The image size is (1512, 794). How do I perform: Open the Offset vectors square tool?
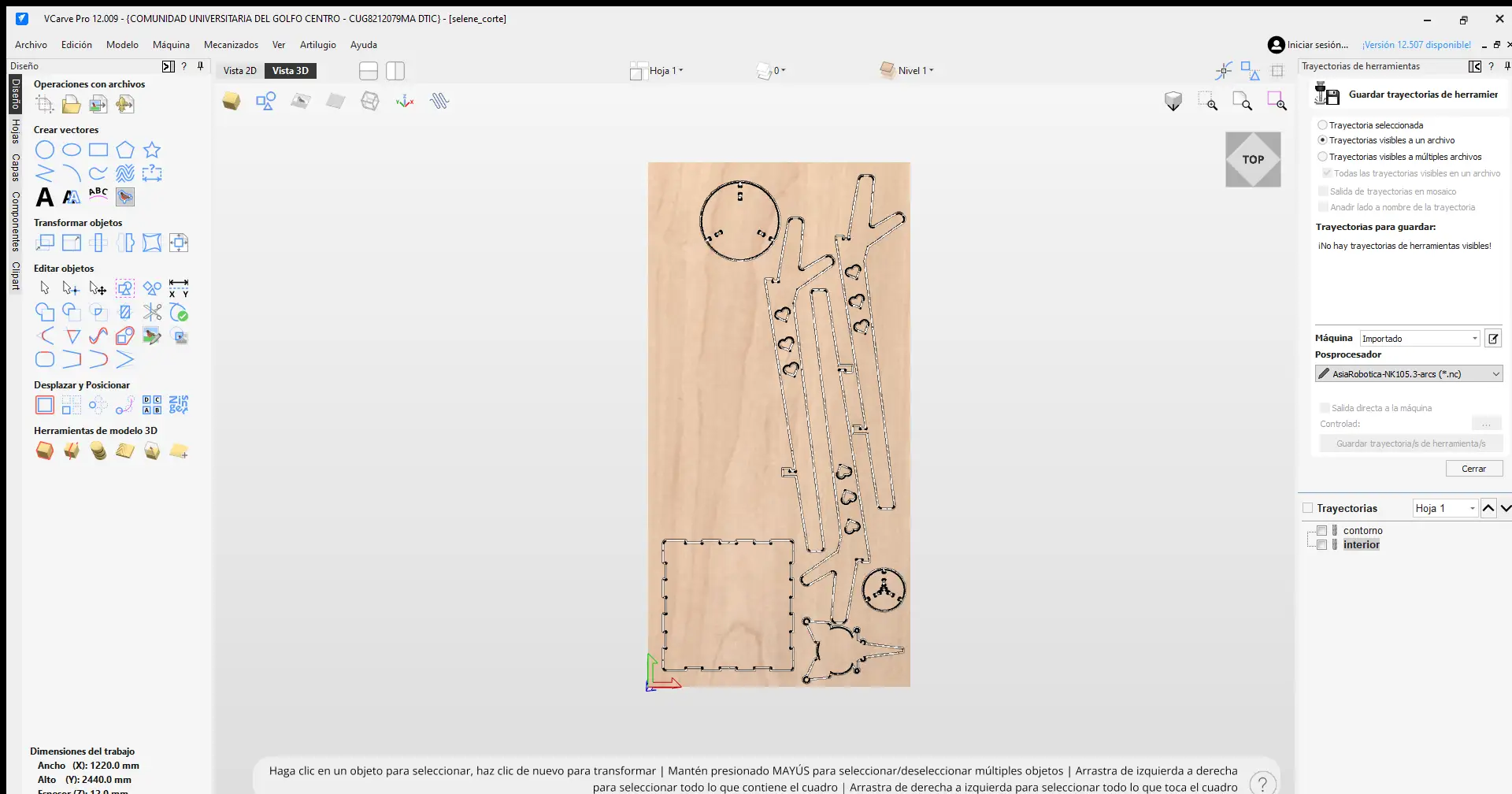(x=45, y=405)
